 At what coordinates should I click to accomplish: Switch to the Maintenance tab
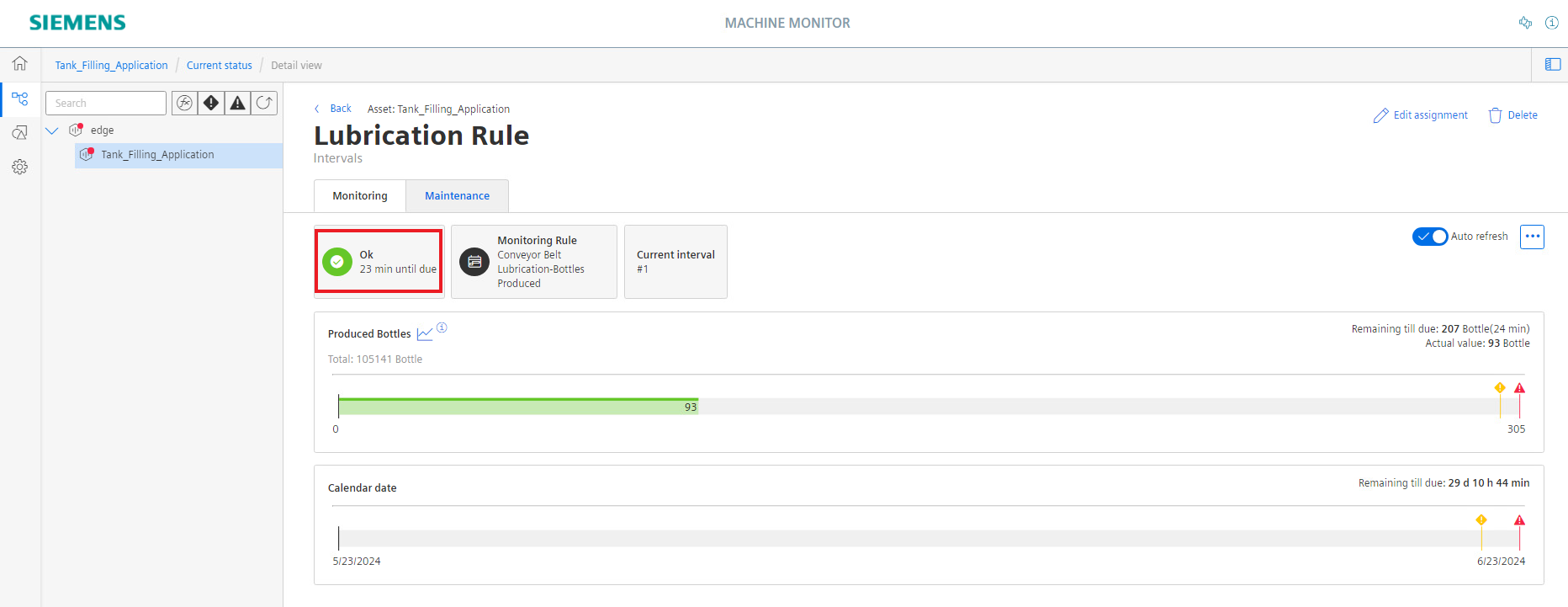(457, 195)
